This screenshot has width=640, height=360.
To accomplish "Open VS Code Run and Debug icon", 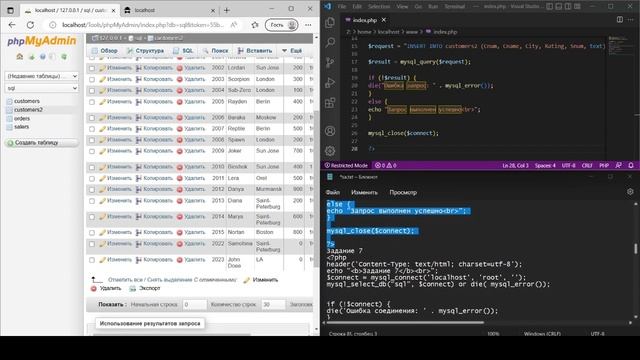I will tap(330, 82).
